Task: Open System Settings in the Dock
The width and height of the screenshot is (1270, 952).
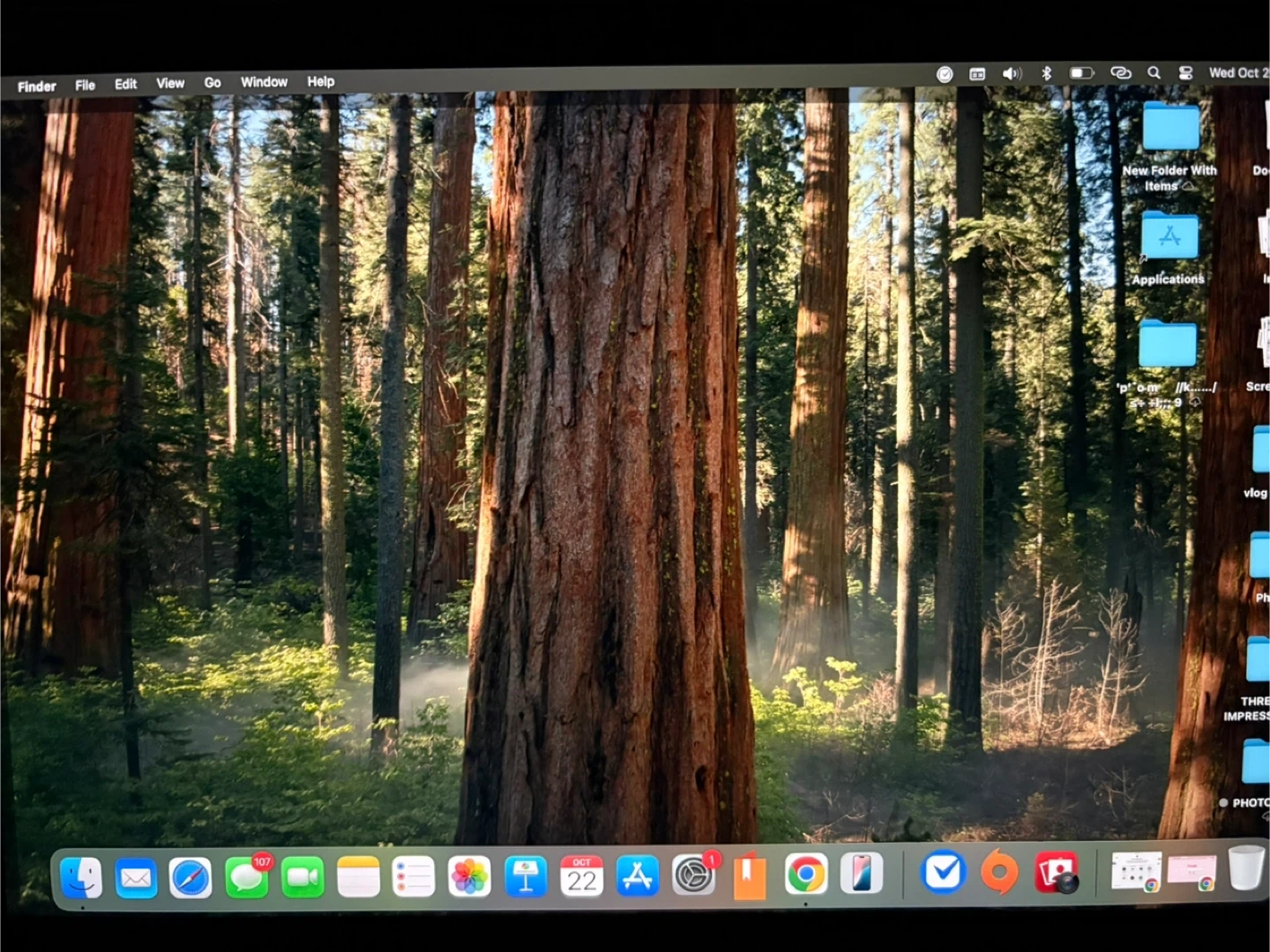Action: pos(694,876)
